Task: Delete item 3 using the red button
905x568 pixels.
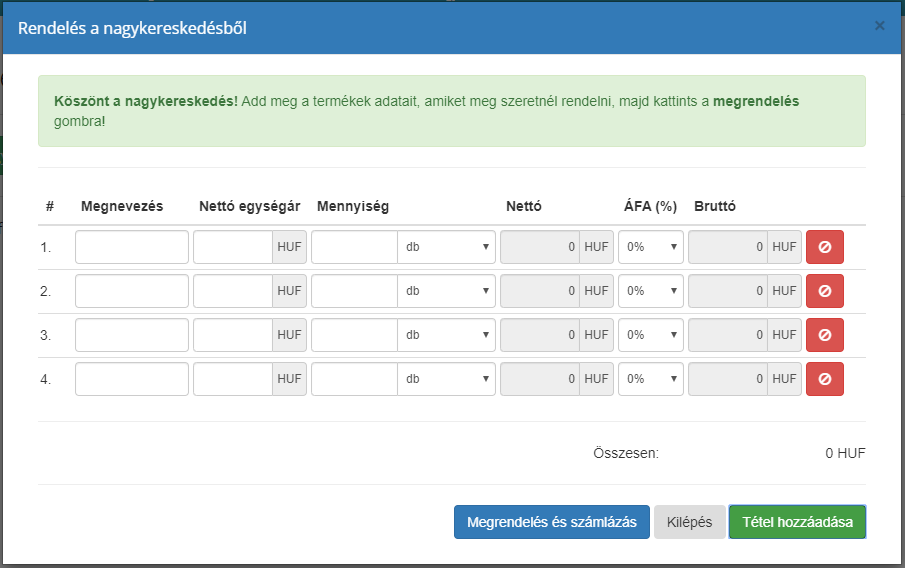Action: (x=824, y=335)
